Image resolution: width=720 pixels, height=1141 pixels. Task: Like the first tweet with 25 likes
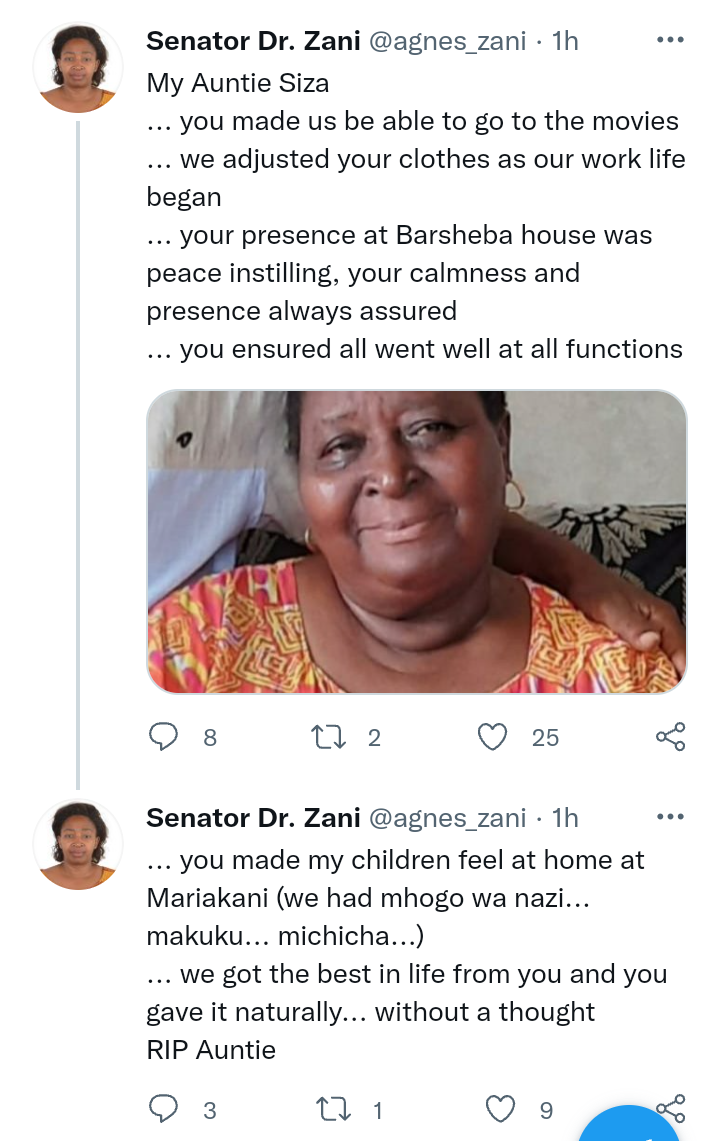click(492, 736)
